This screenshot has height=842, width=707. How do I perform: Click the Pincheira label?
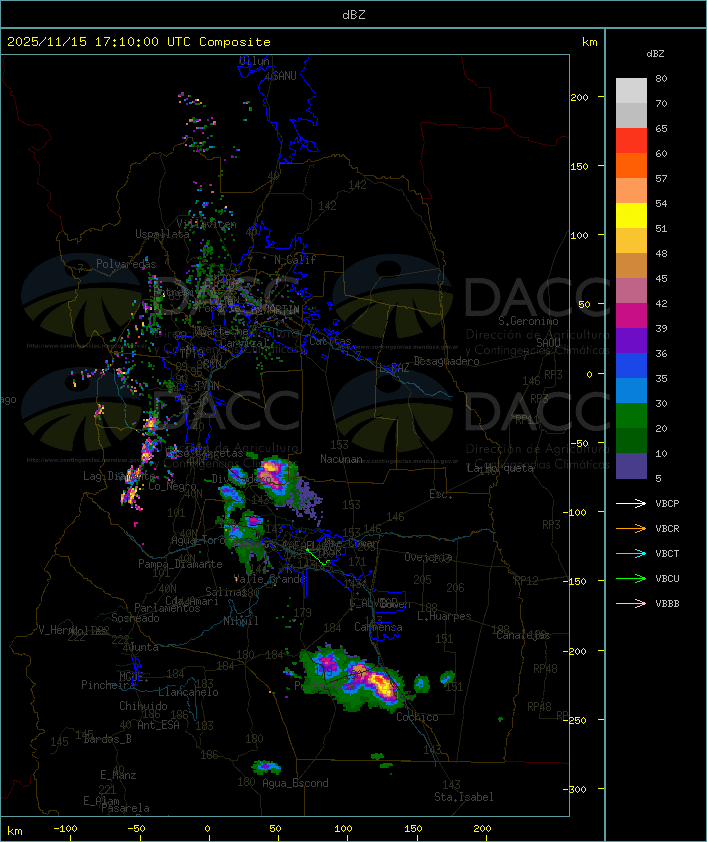pyautogui.click(x=108, y=685)
